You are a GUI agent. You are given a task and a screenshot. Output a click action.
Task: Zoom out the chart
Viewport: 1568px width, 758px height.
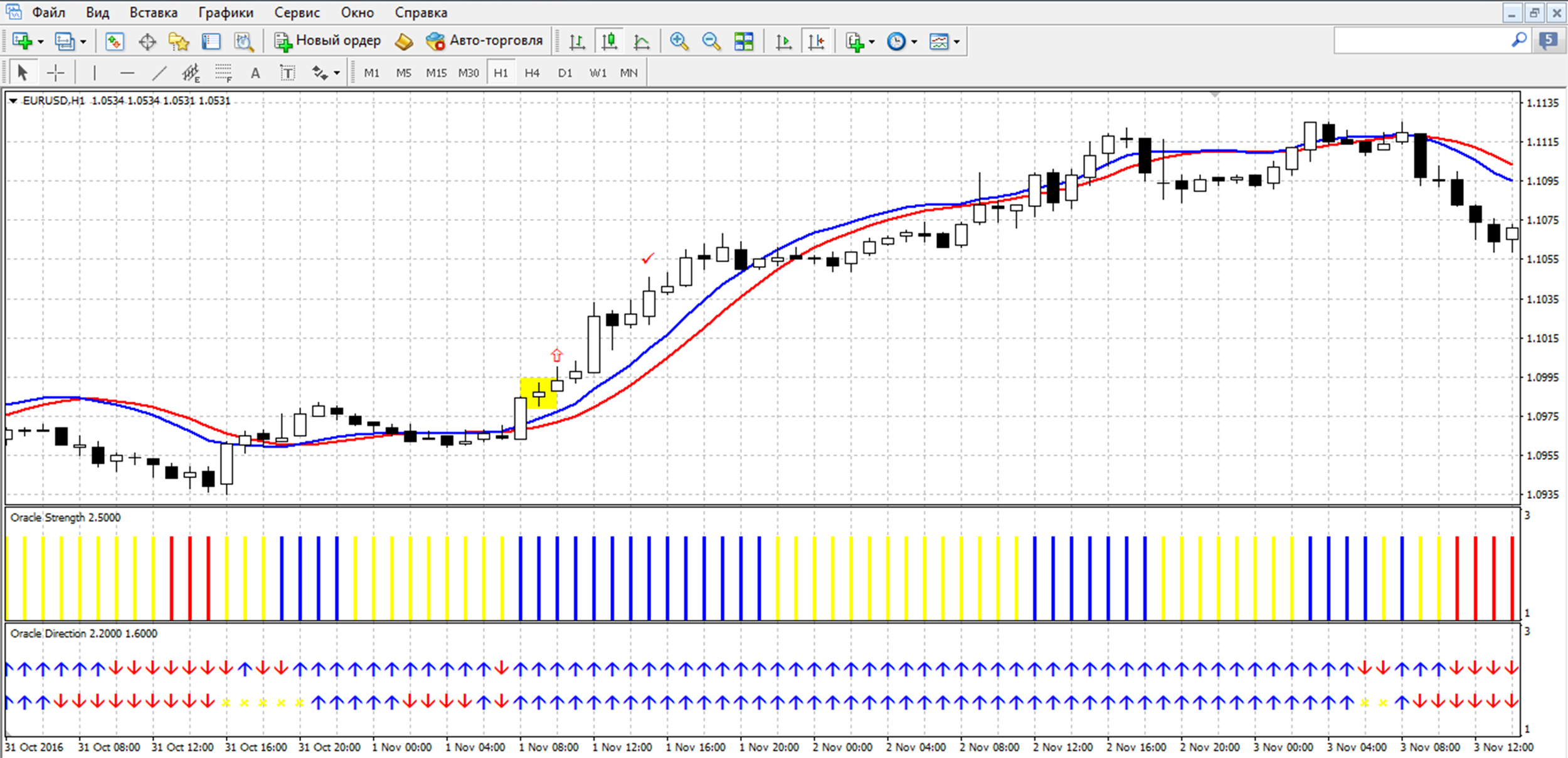(x=711, y=41)
